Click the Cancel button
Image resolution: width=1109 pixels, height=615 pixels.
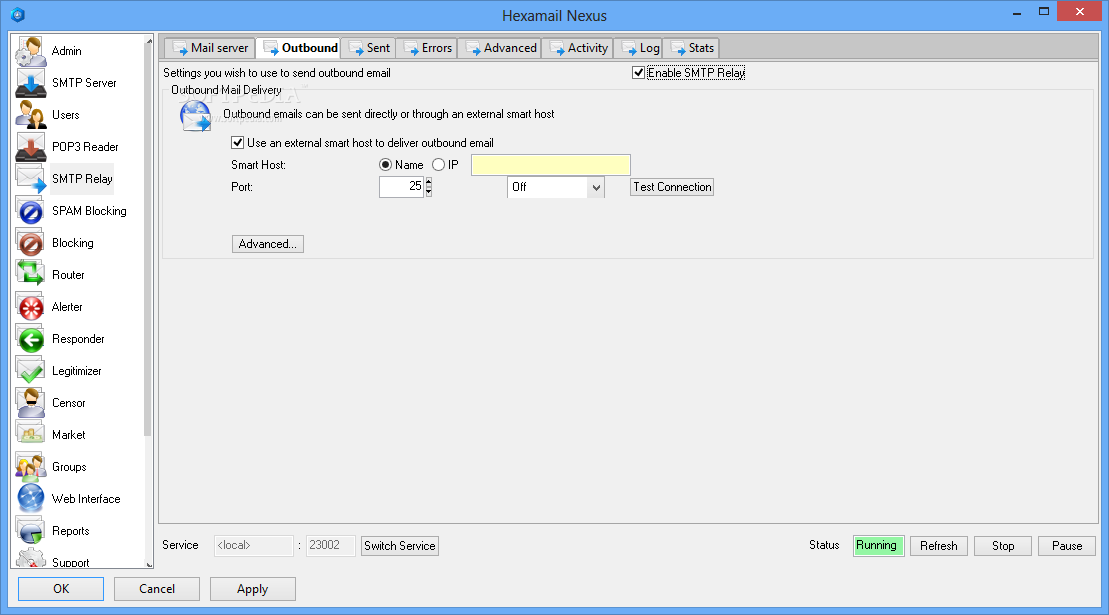coord(157,589)
